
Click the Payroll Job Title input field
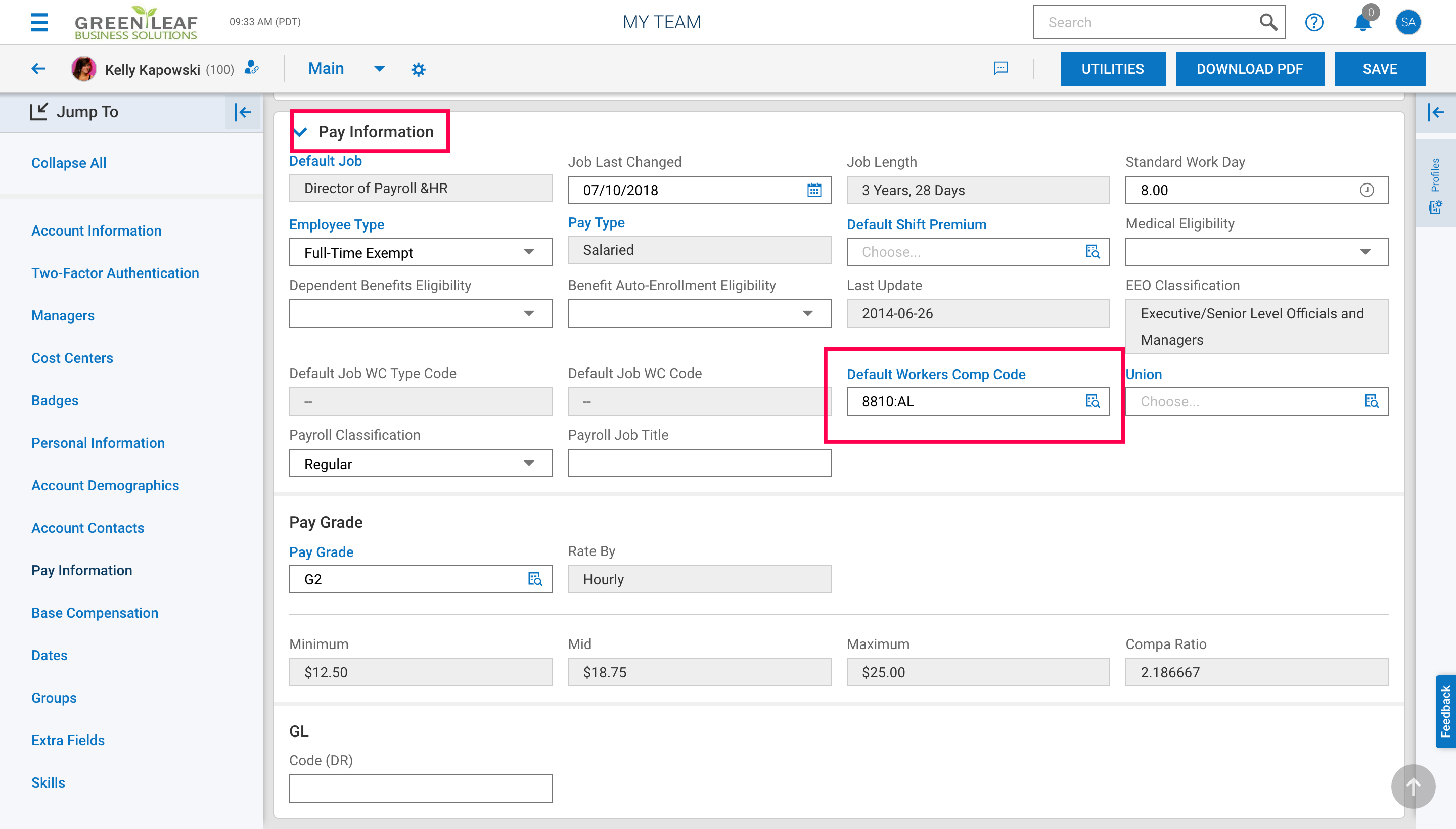pyautogui.click(x=699, y=464)
